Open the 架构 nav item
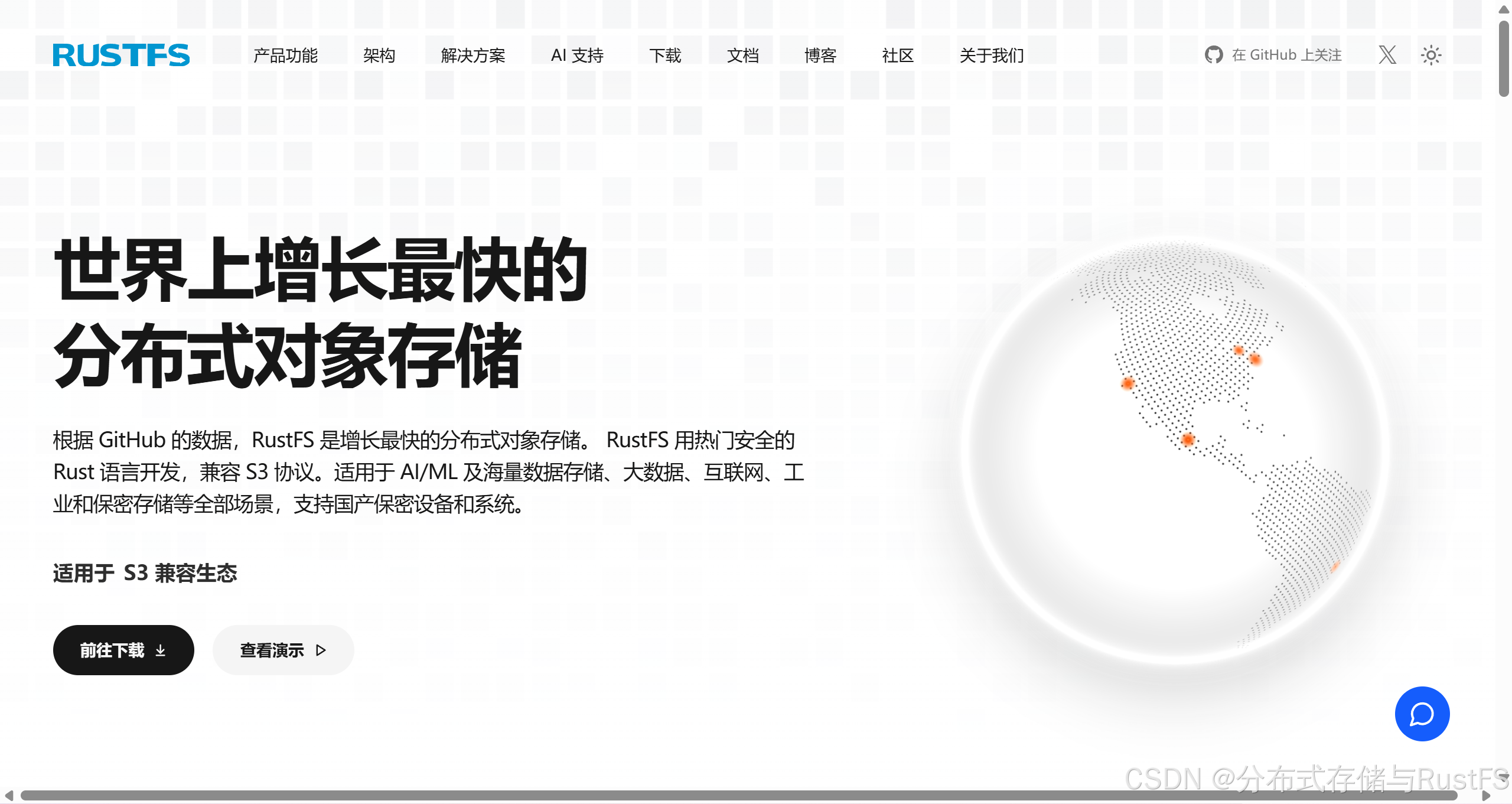1512x804 pixels. point(379,56)
